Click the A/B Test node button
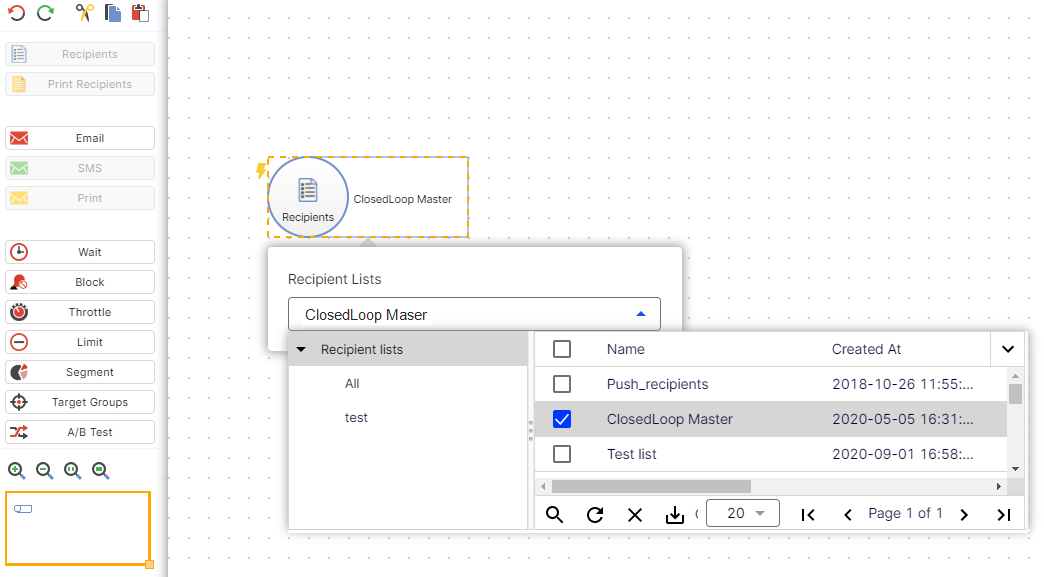Screen dimensions: 1044x577 coord(81,432)
